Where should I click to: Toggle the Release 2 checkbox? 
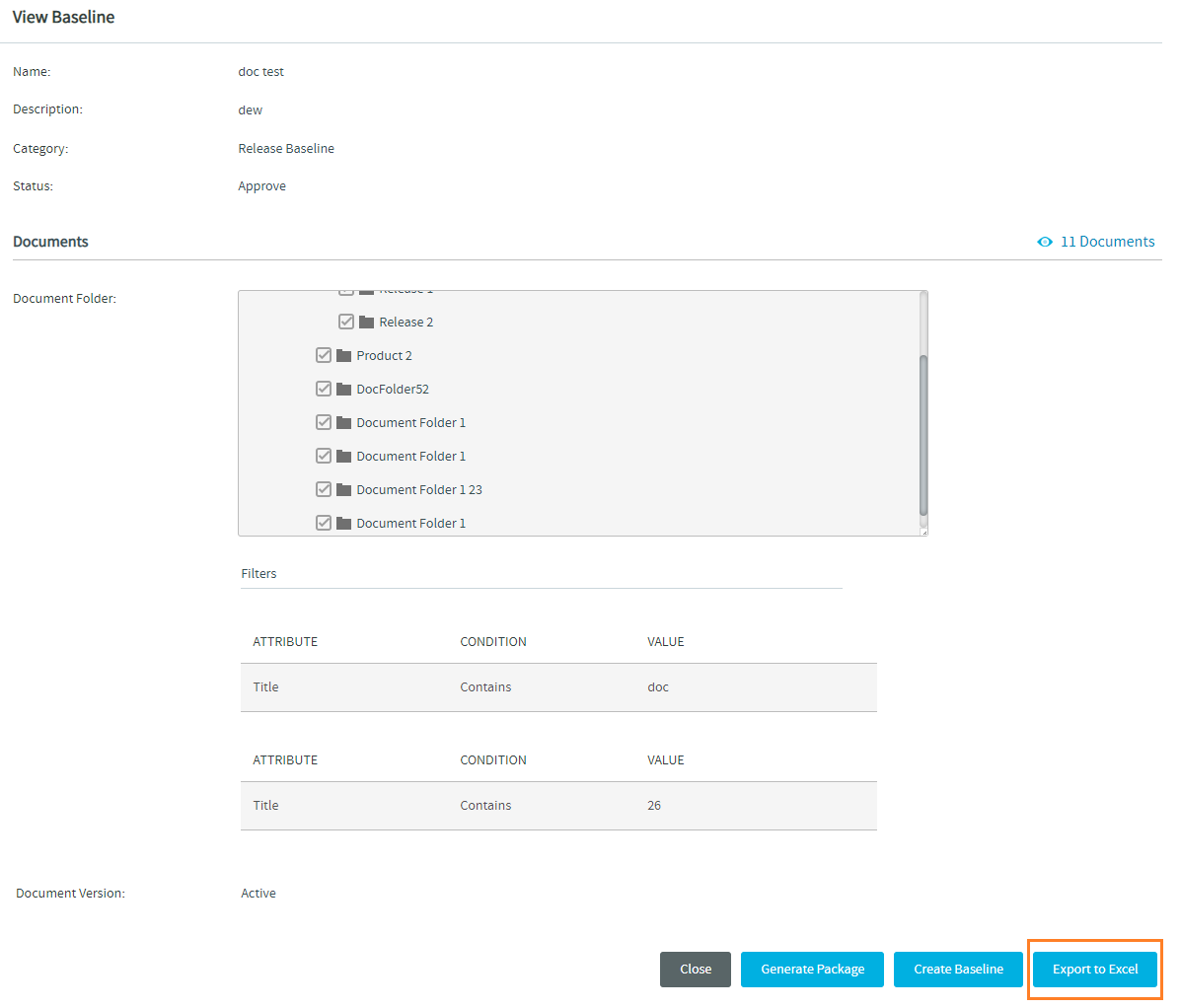[346, 322]
